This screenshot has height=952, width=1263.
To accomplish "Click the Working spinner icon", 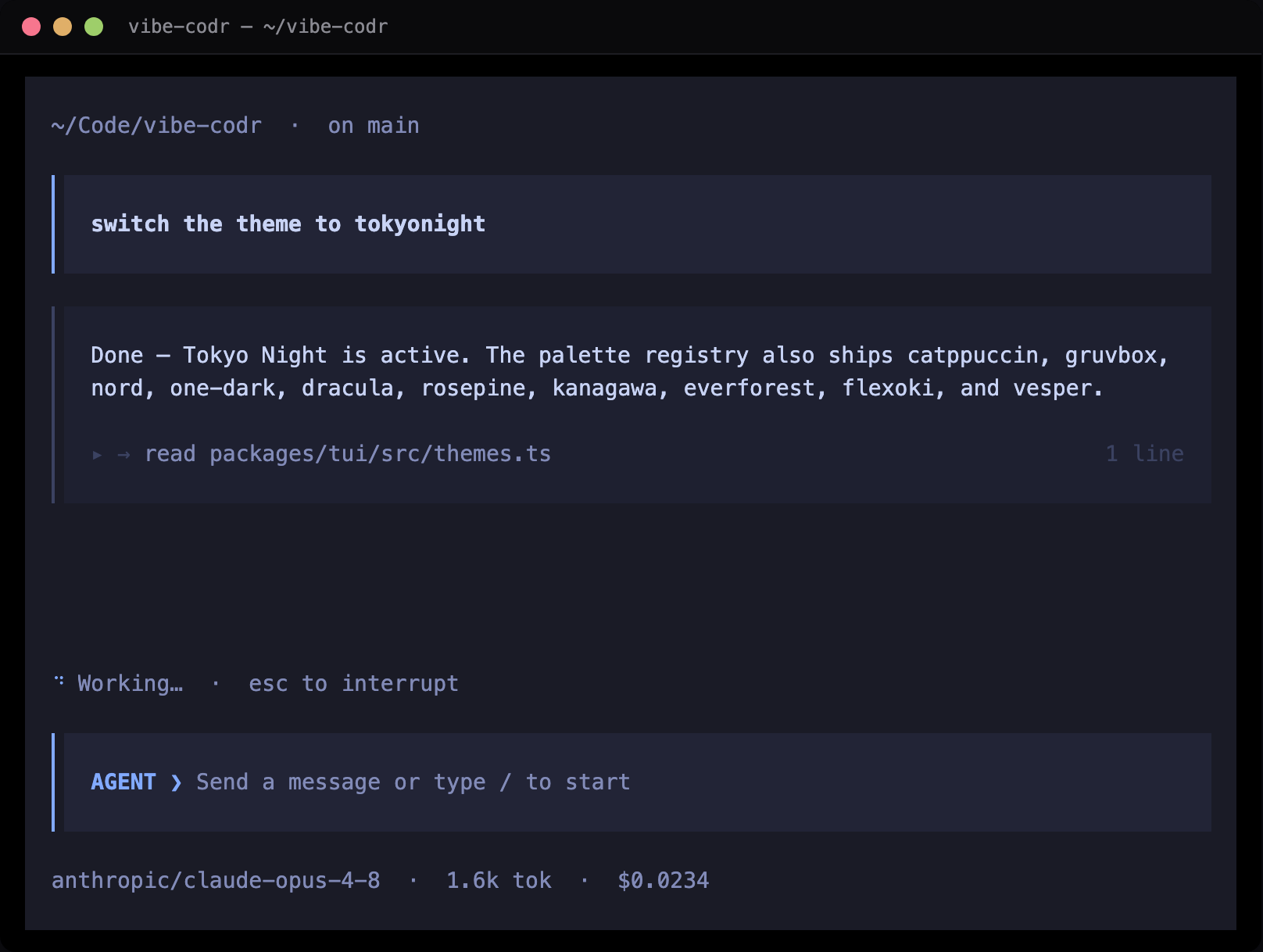I will point(59,682).
